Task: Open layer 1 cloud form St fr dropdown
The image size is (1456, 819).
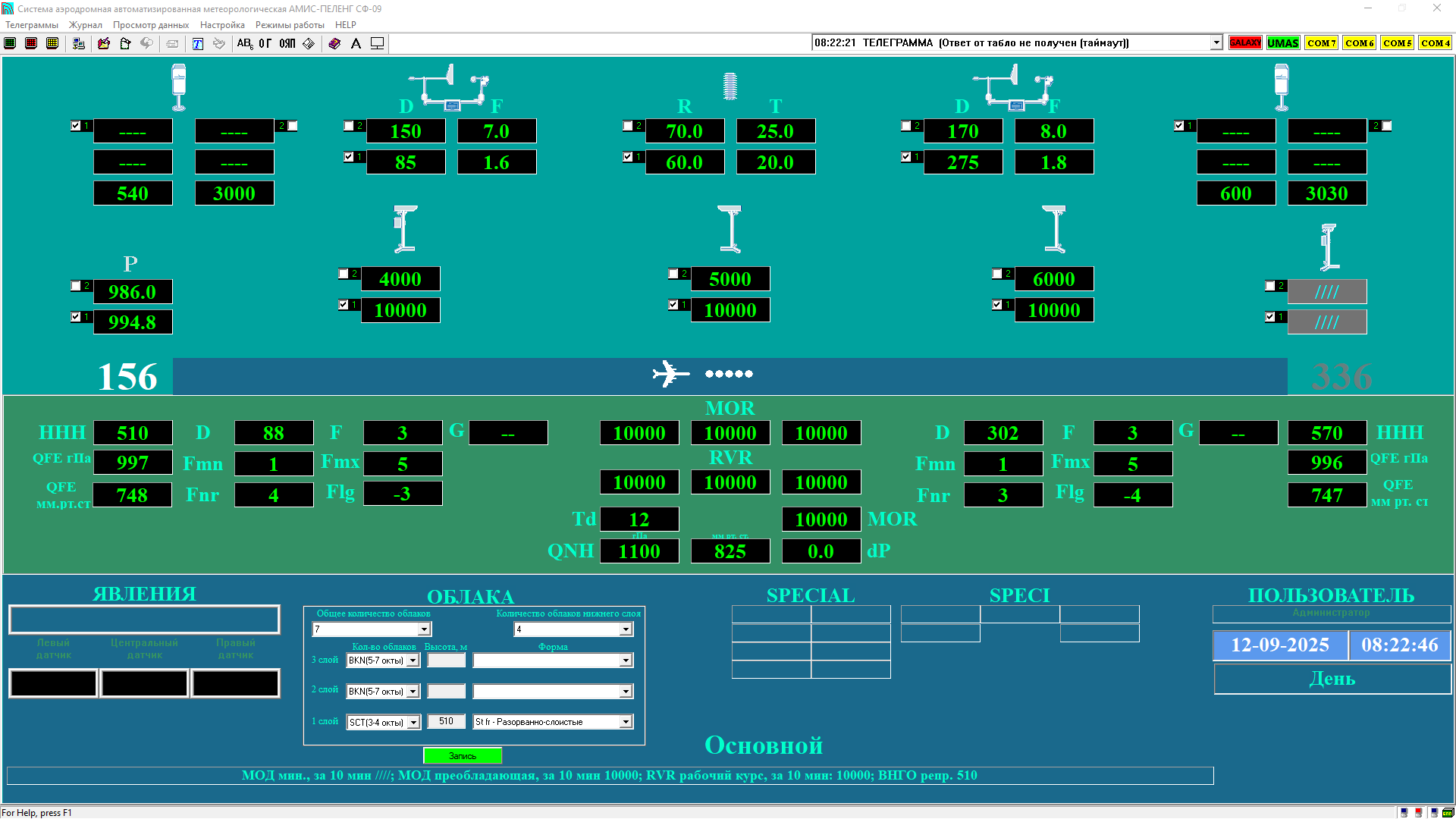Action: tap(626, 722)
